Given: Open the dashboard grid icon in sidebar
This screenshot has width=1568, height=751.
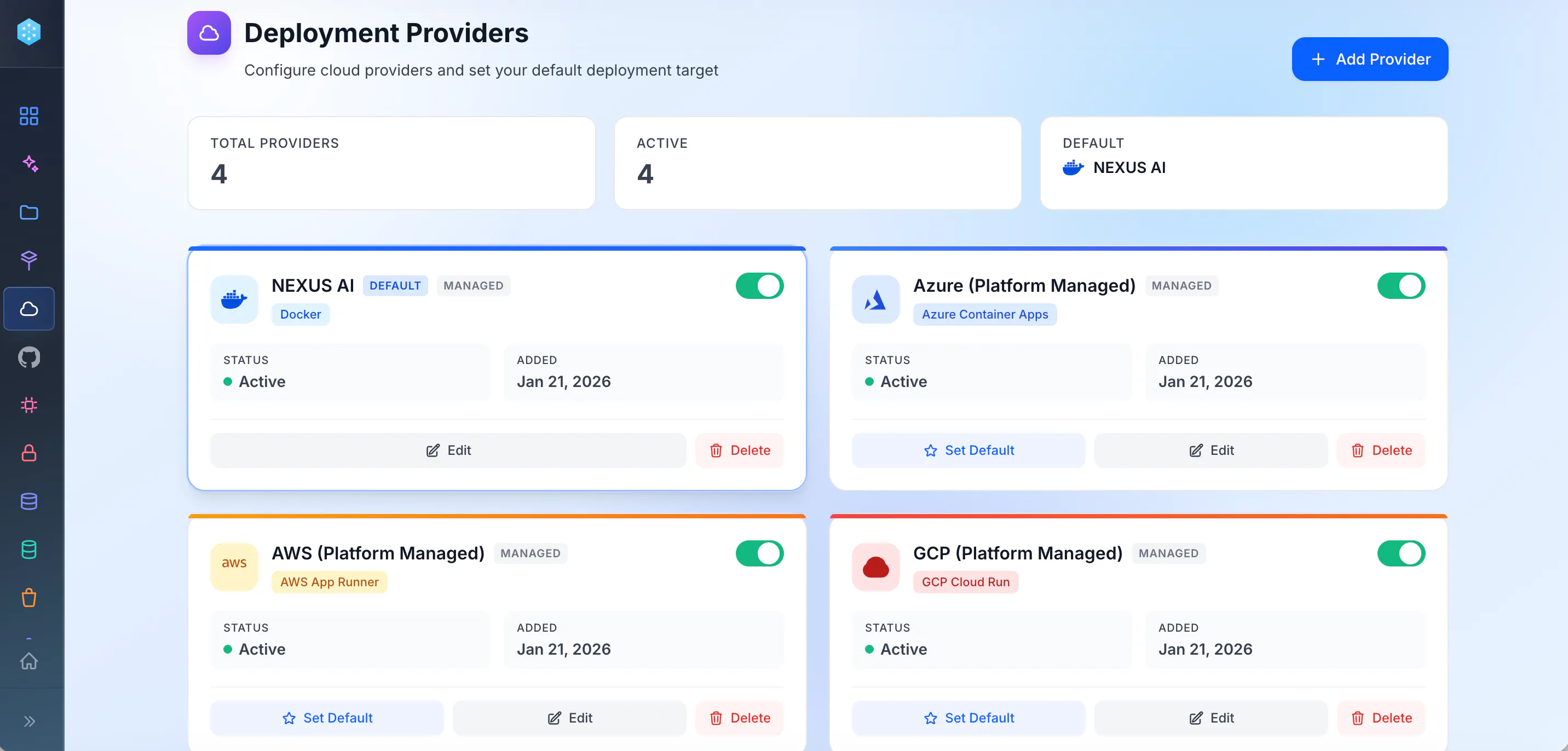Looking at the screenshot, I should tap(28, 115).
